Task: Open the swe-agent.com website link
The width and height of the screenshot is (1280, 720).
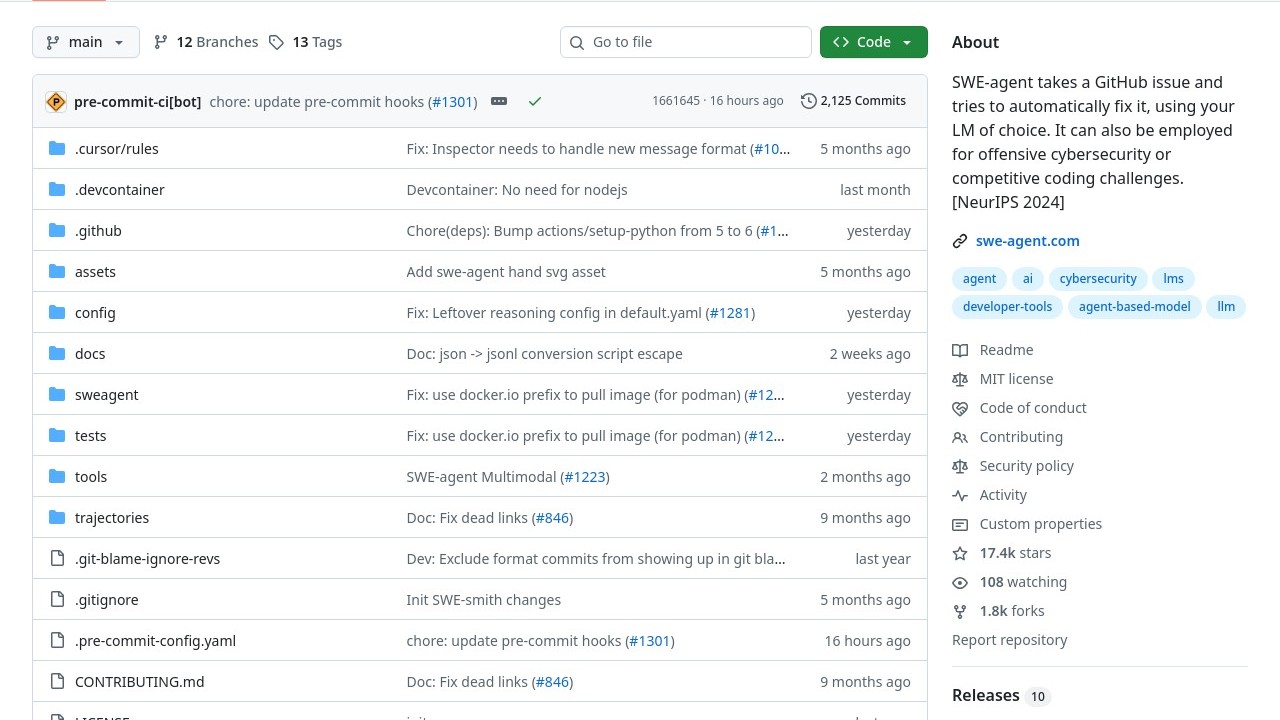Action: [1027, 241]
